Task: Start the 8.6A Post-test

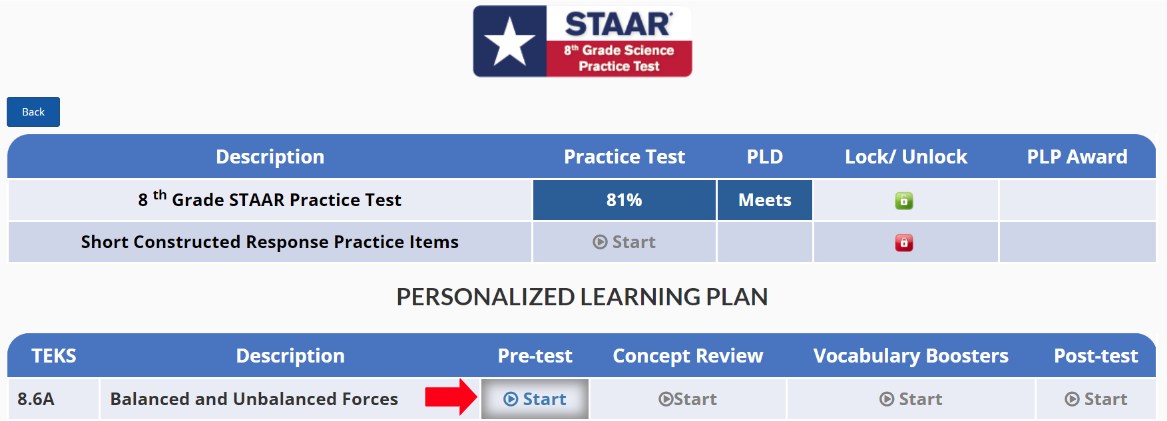Action: (x=1096, y=399)
